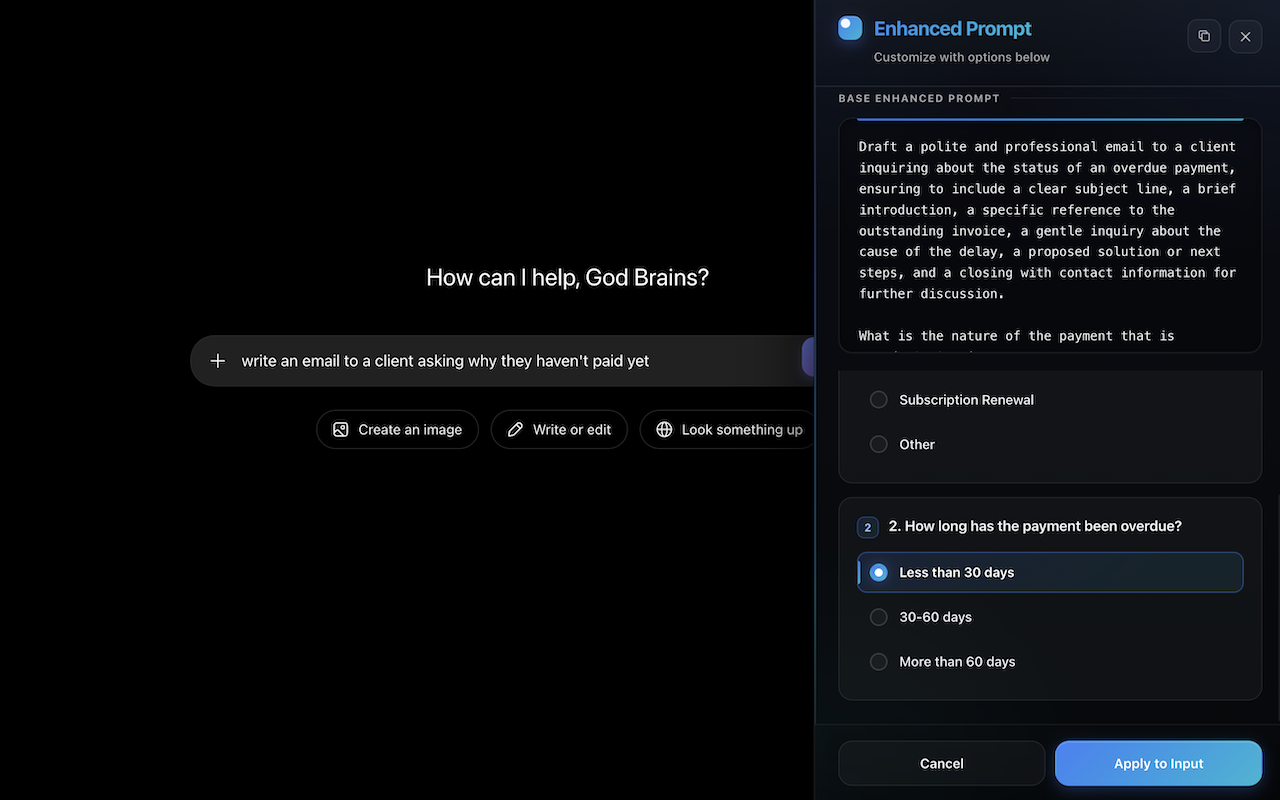The width and height of the screenshot is (1280, 800).
Task: Click the 'Customize with options below' subtitle
Action: click(x=962, y=57)
